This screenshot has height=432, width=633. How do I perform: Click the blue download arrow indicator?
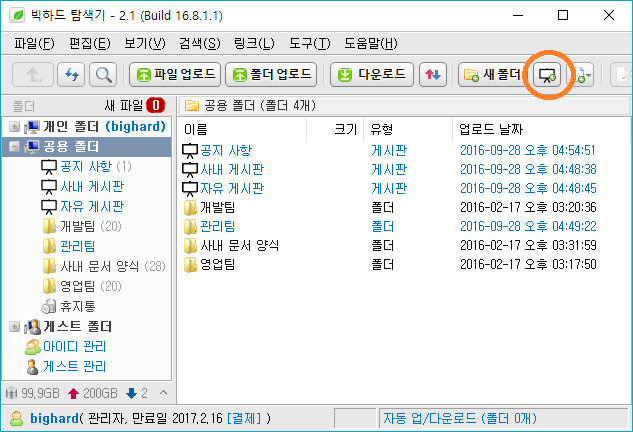tap(132, 393)
